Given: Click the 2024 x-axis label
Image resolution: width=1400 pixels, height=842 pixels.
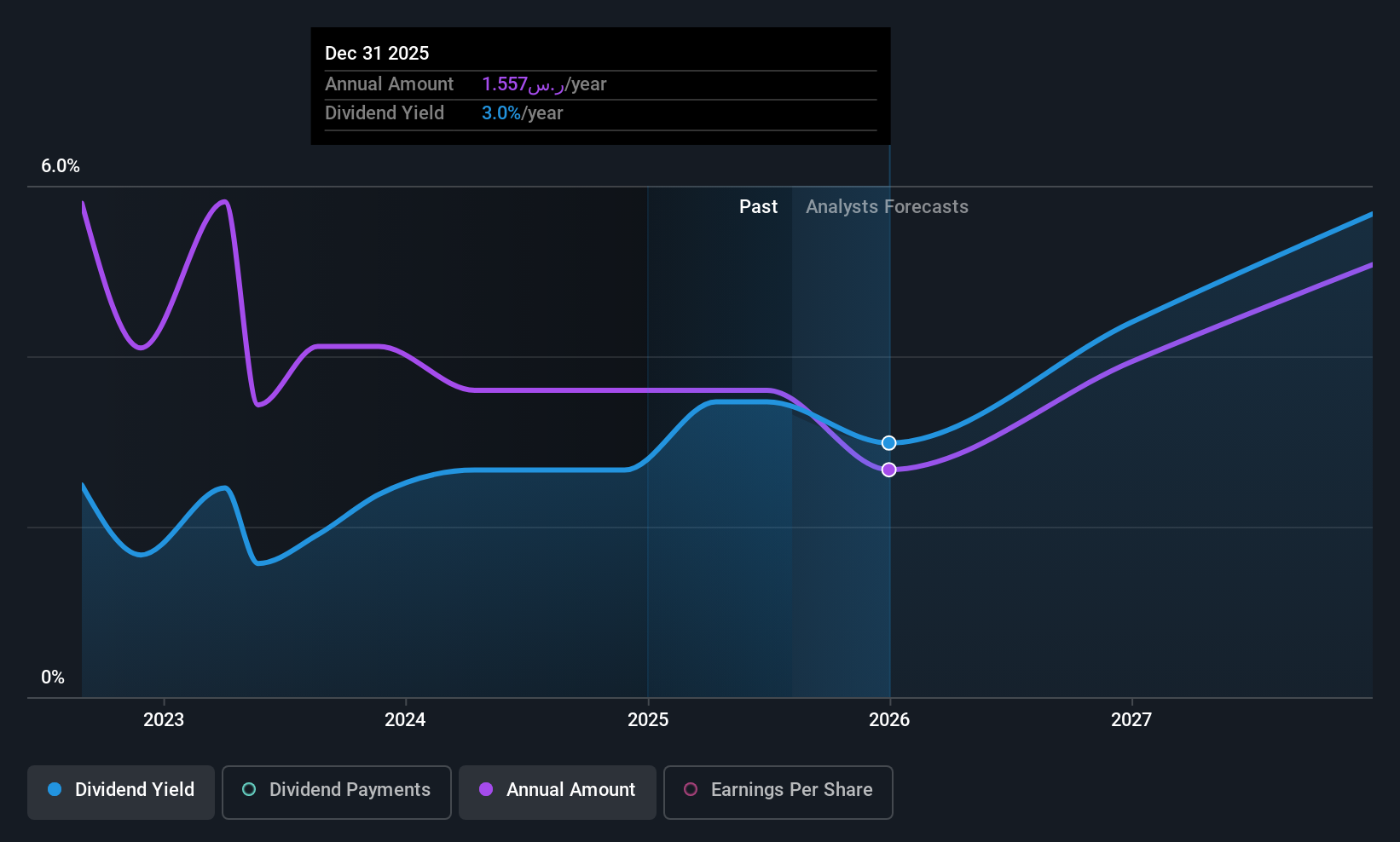Looking at the screenshot, I should coord(405,720).
